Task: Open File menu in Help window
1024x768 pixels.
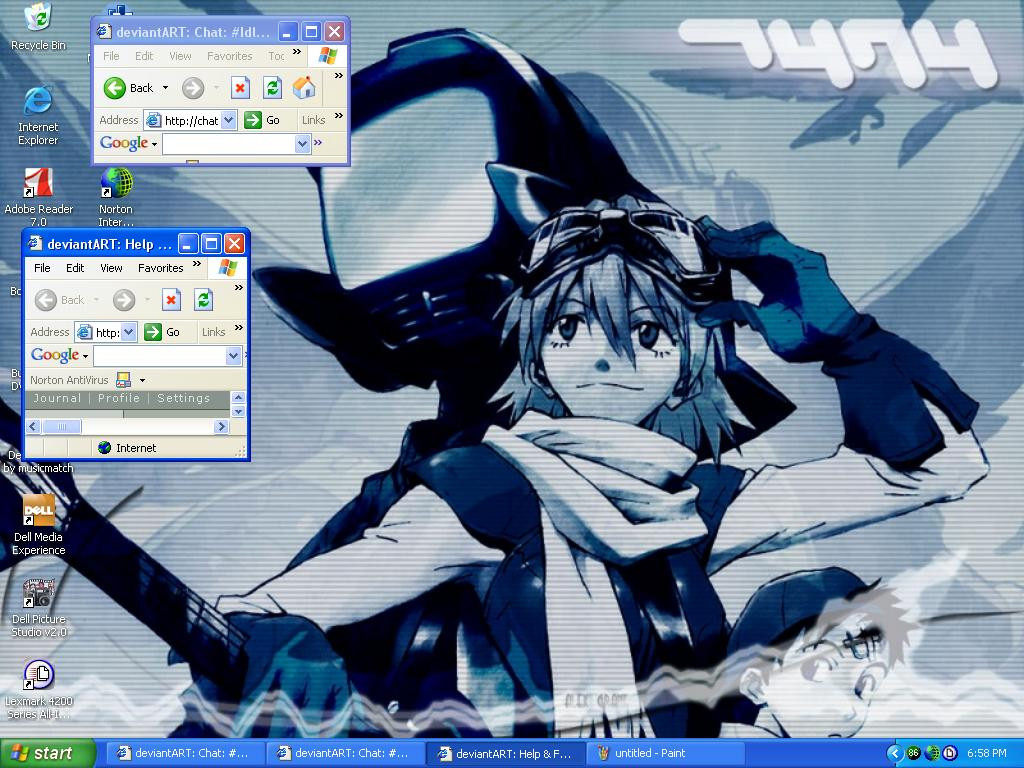Action: pyautogui.click(x=42, y=268)
